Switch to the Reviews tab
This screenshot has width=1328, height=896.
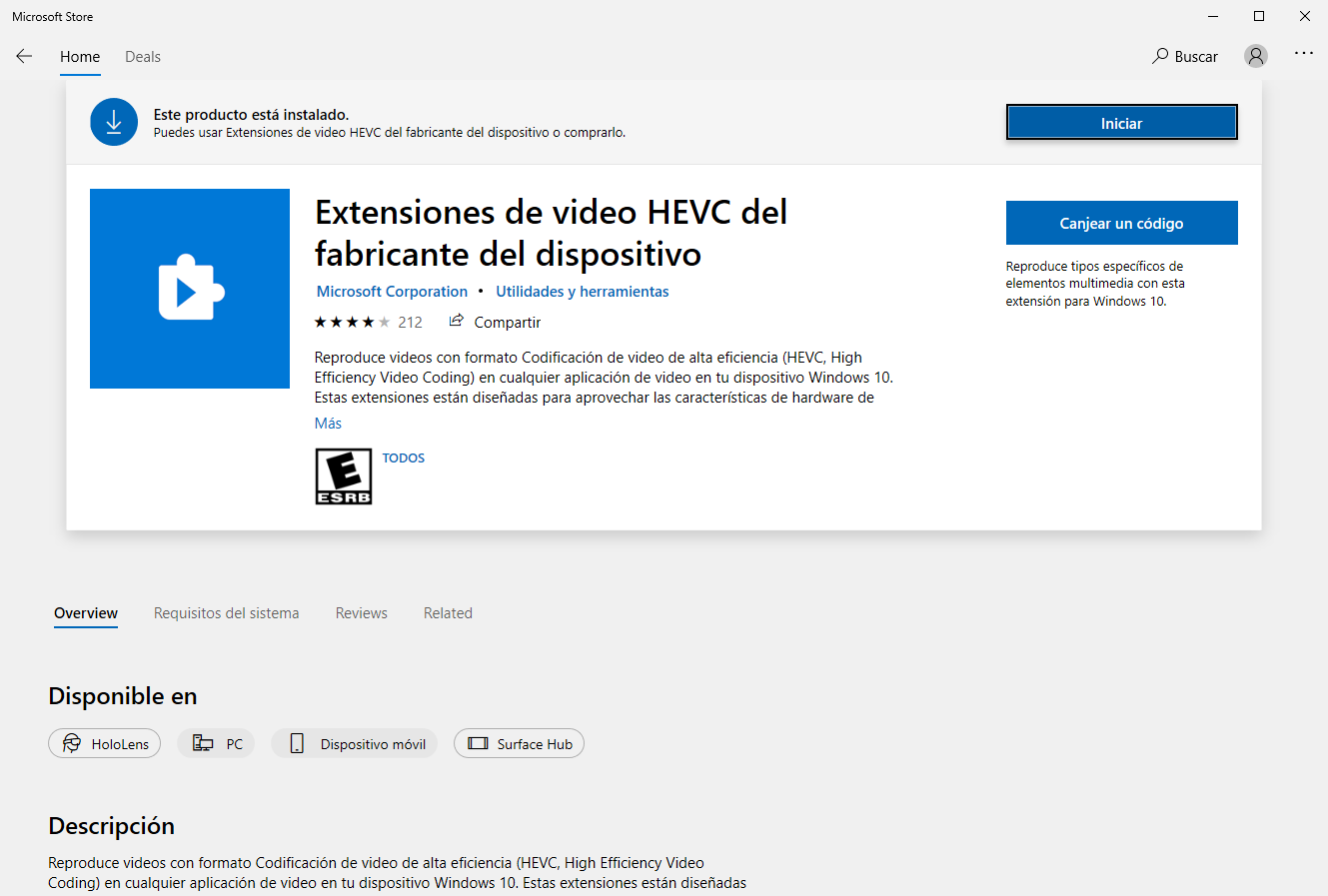pyautogui.click(x=361, y=612)
